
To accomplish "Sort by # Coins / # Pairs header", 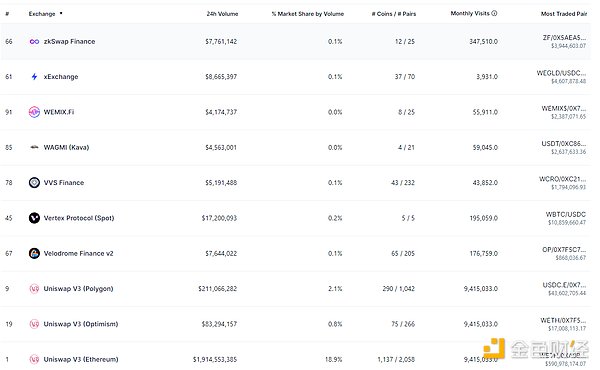I will tap(394, 14).
